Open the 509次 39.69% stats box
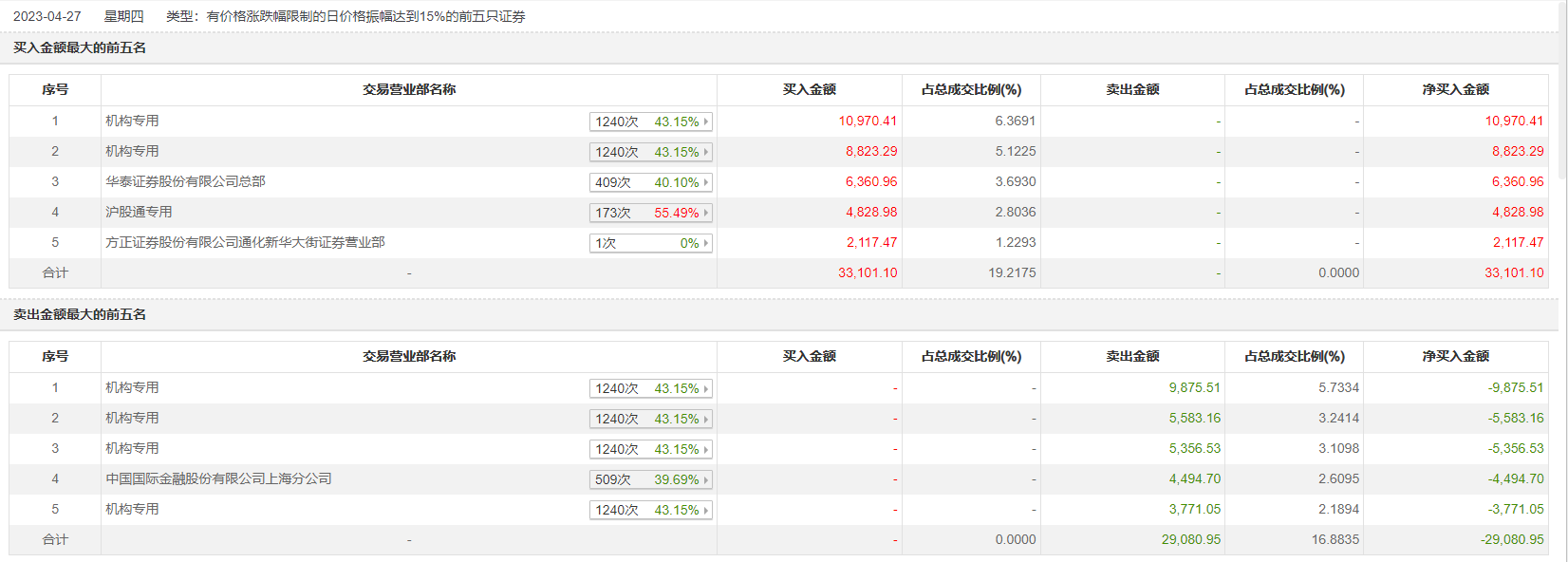The image size is (1568, 562). [646, 479]
